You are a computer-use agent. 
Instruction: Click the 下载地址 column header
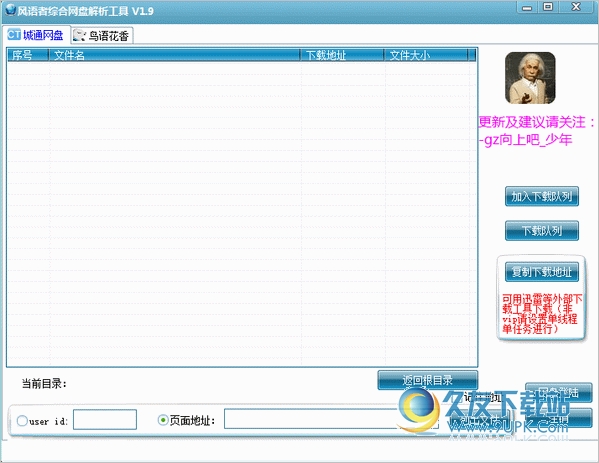click(342, 55)
